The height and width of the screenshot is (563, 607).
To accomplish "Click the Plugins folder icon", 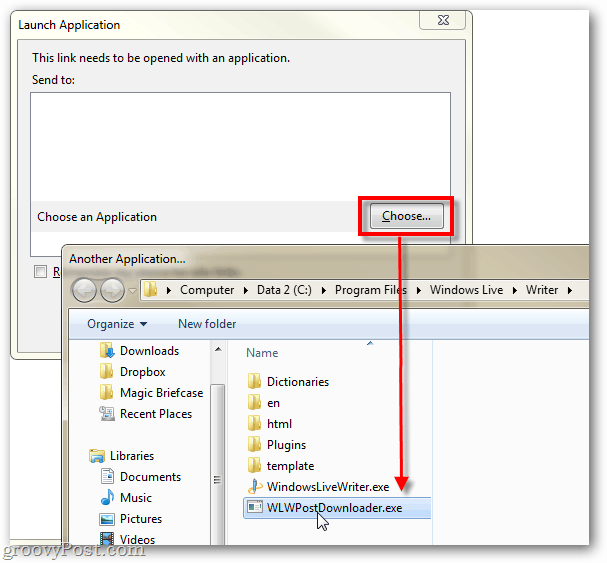I will pyautogui.click(x=254, y=444).
